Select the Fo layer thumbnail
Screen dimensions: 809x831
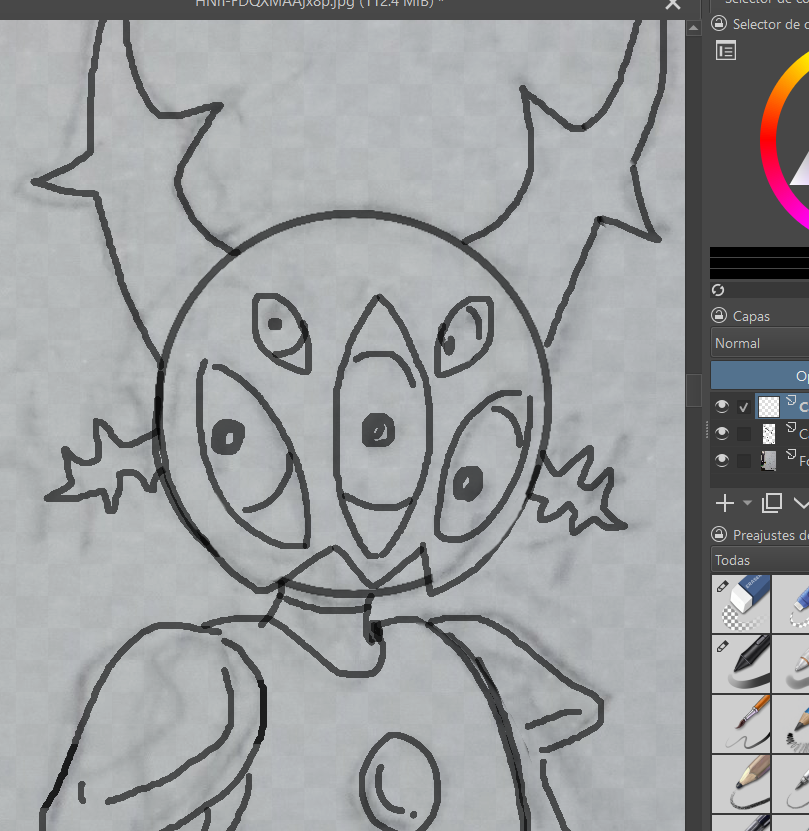coord(769,461)
